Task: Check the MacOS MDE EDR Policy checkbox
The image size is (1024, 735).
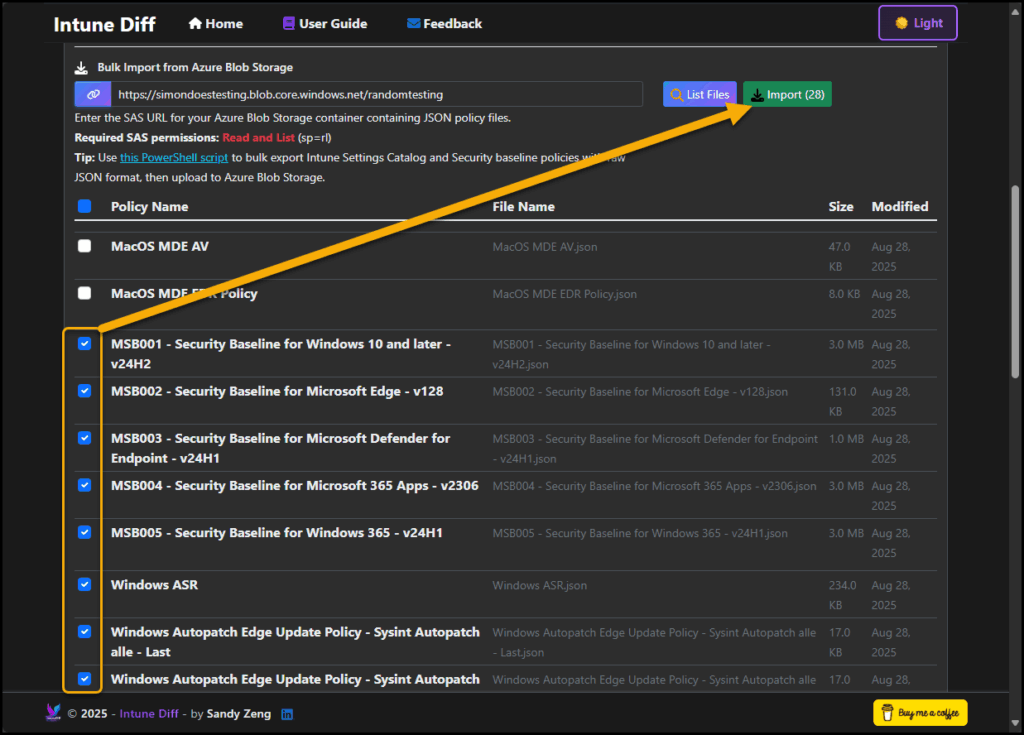Action: coord(84,293)
